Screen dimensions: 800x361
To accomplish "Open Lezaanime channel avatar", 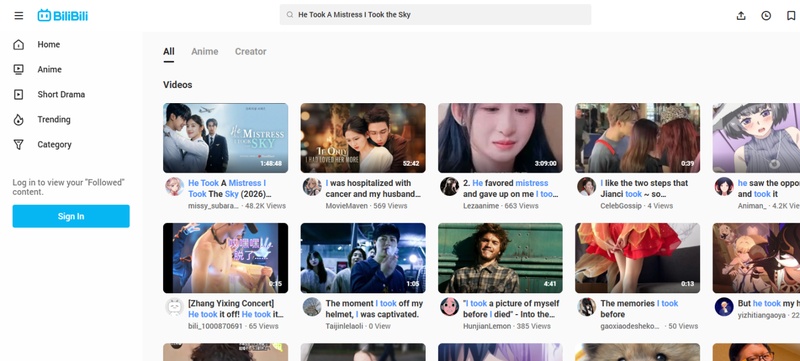I will pos(449,187).
